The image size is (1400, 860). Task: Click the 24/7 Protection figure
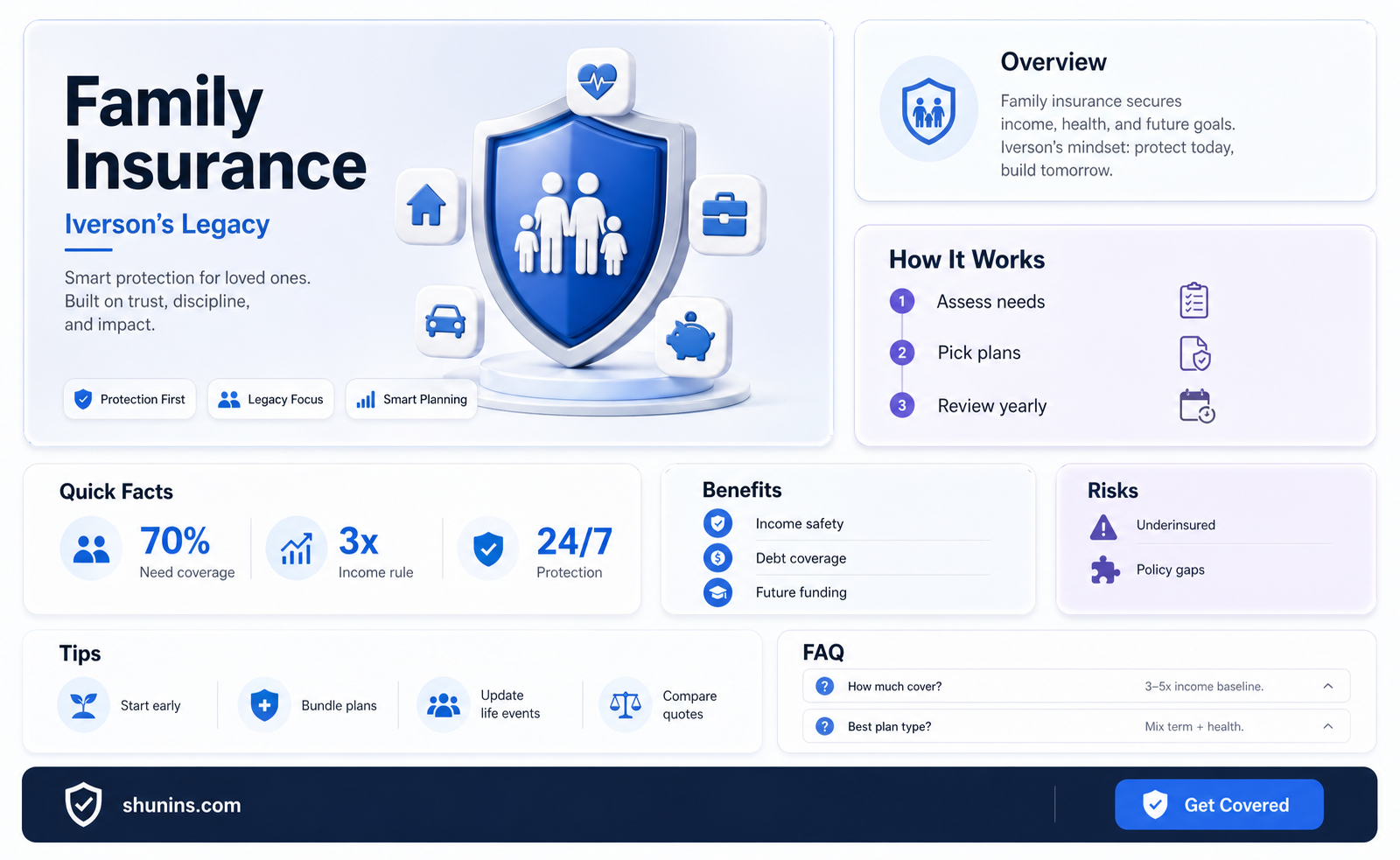point(574,551)
